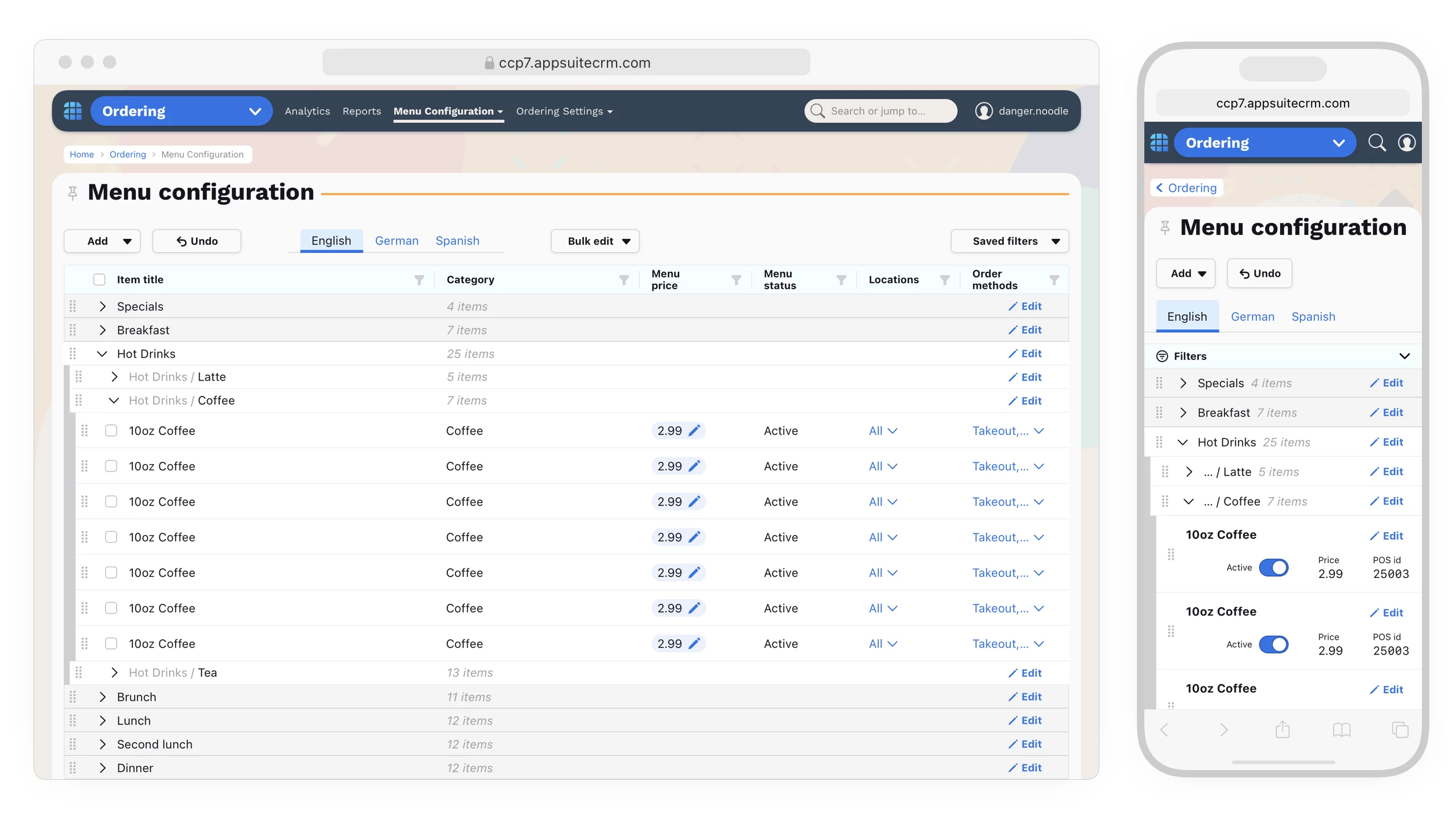Switch to the German language tab
The width and height of the screenshot is (1456, 819).
tap(396, 241)
